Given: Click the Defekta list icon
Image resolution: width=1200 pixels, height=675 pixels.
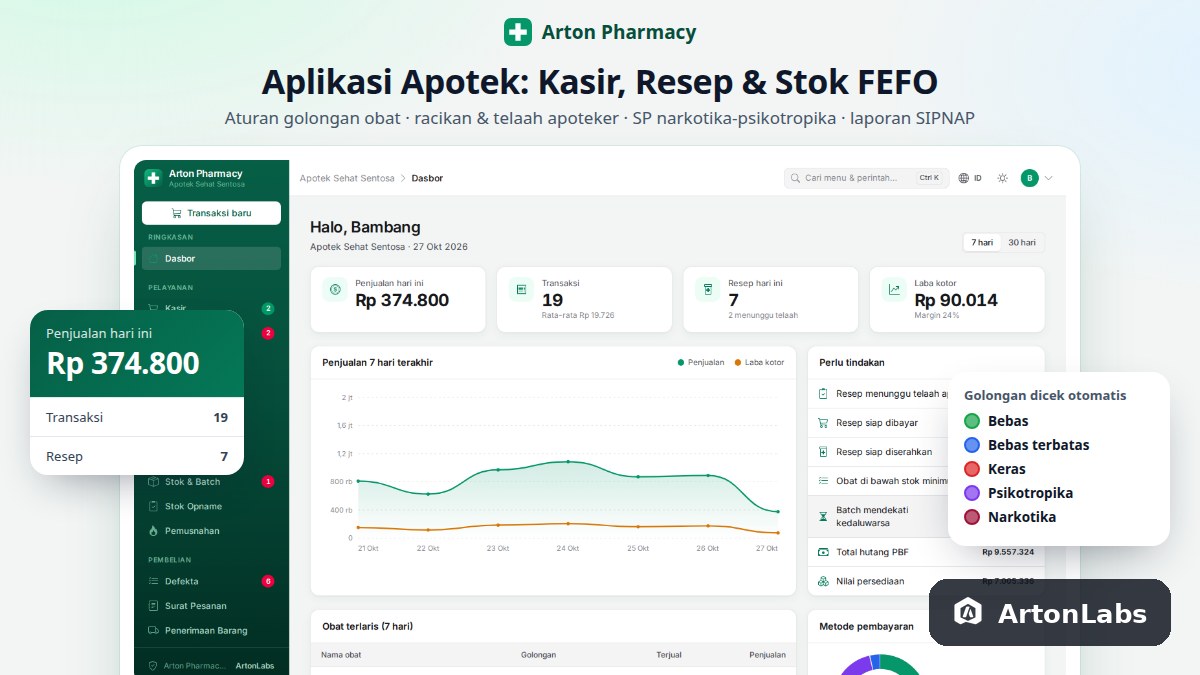Looking at the screenshot, I should [x=153, y=581].
